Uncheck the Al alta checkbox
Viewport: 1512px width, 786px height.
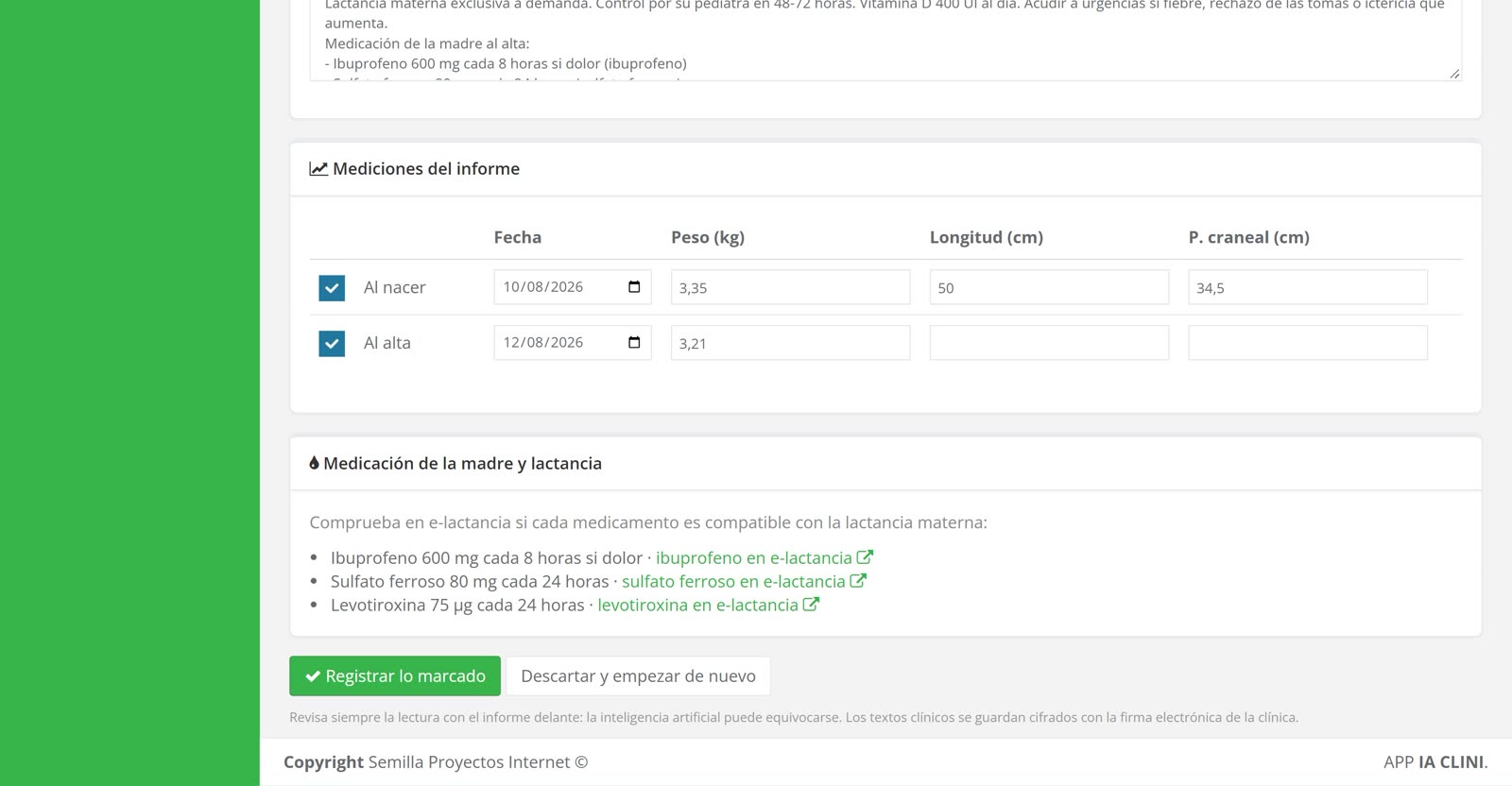point(332,344)
